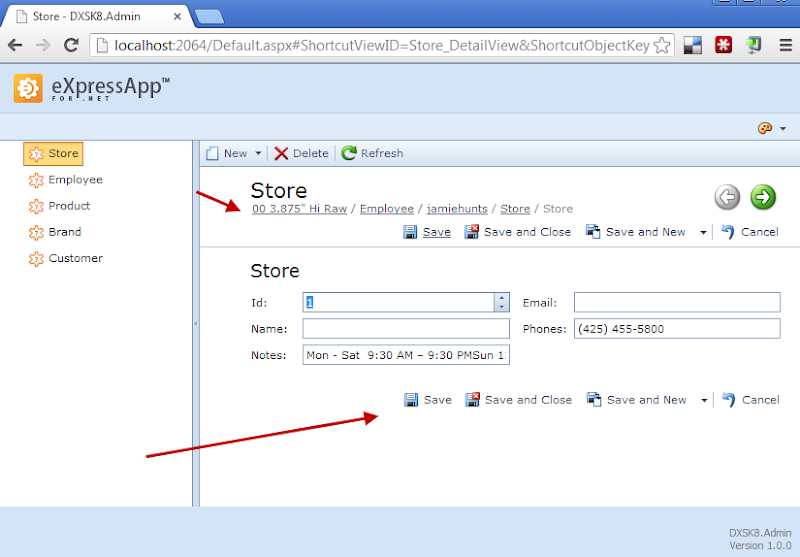Follow the jamiehunts breadcrumb link

tap(457, 209)
